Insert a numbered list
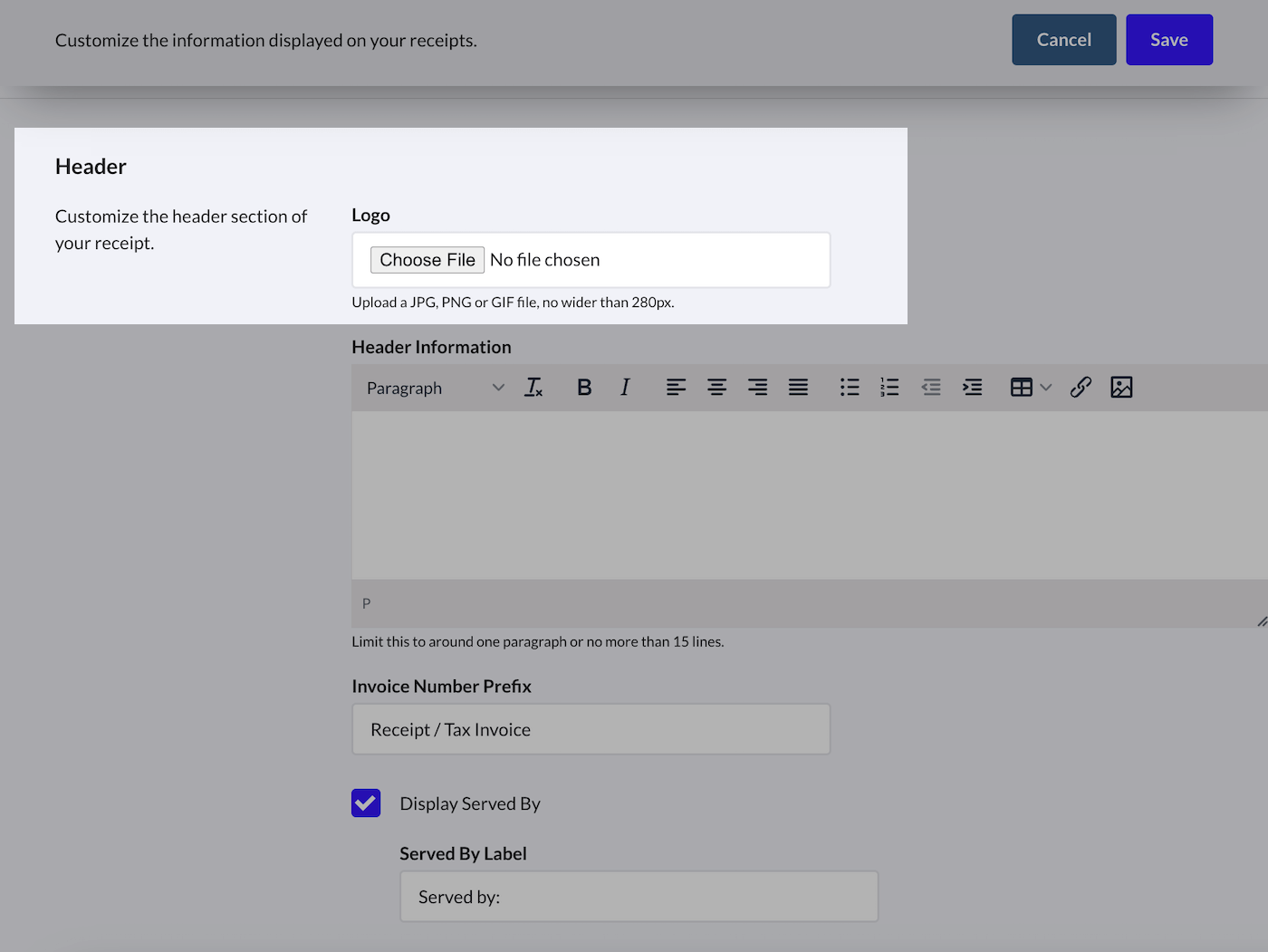Viewport: 1268px width, 952px height. click(889, 388)
